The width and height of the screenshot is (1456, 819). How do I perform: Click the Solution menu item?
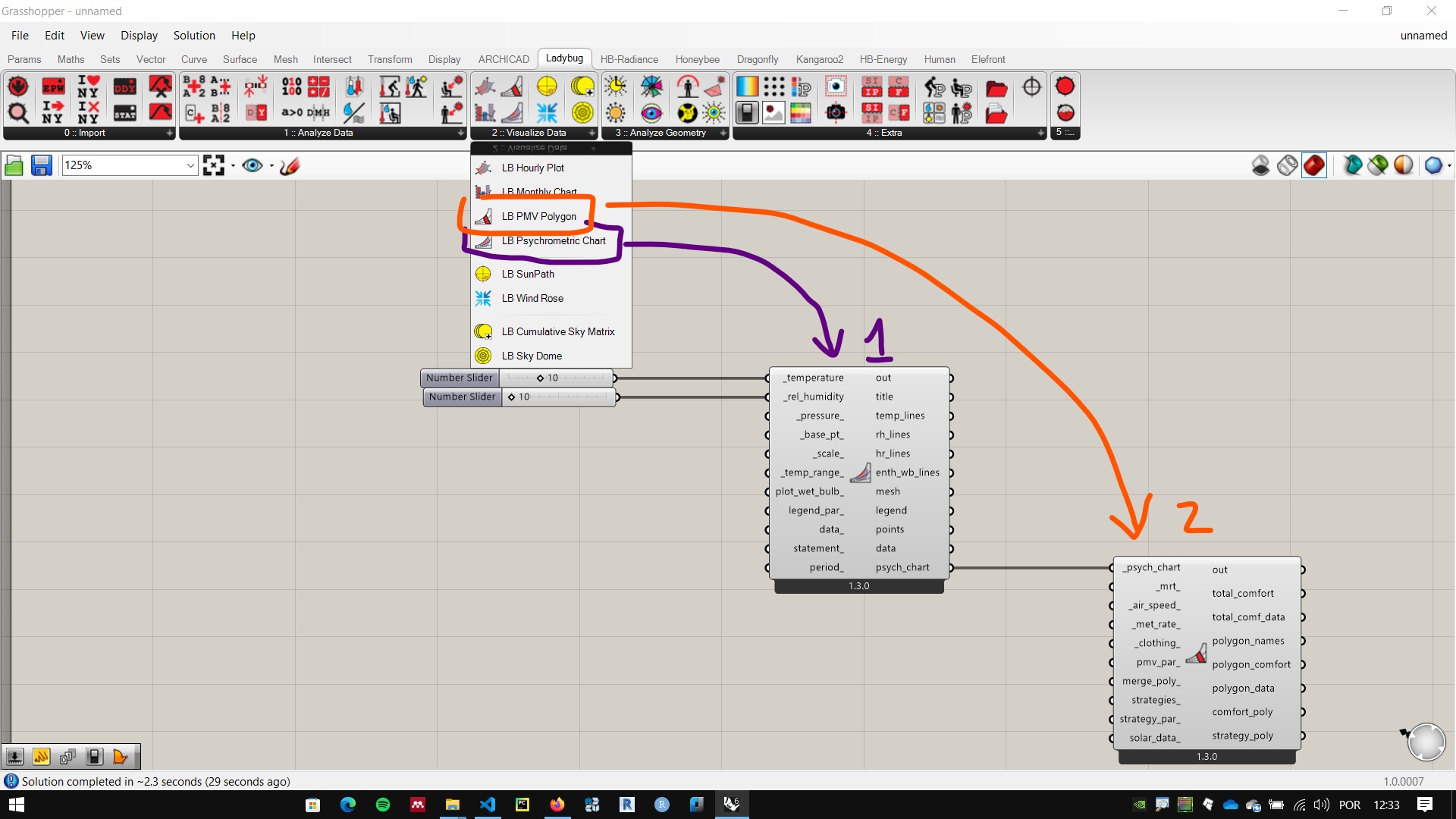[x=194, y=35]
